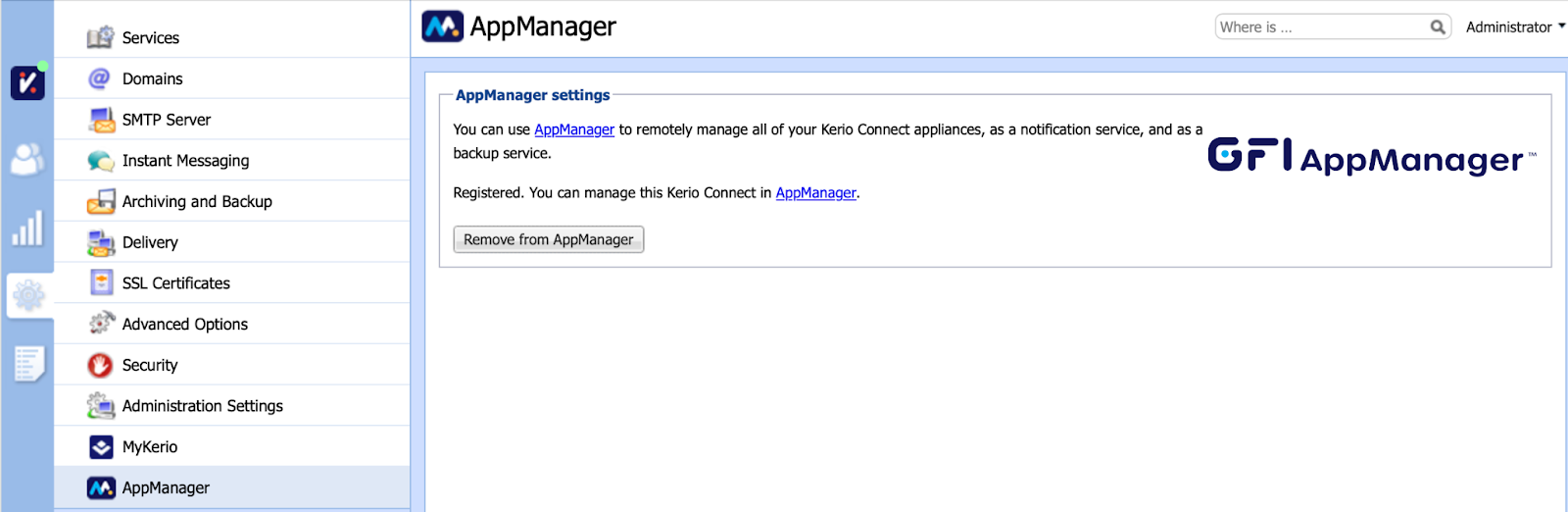Screen dimensions: 1568x512
Task: Click 'AppManager settings' group title
Action: pyautogui.click(x=532, y=95)
